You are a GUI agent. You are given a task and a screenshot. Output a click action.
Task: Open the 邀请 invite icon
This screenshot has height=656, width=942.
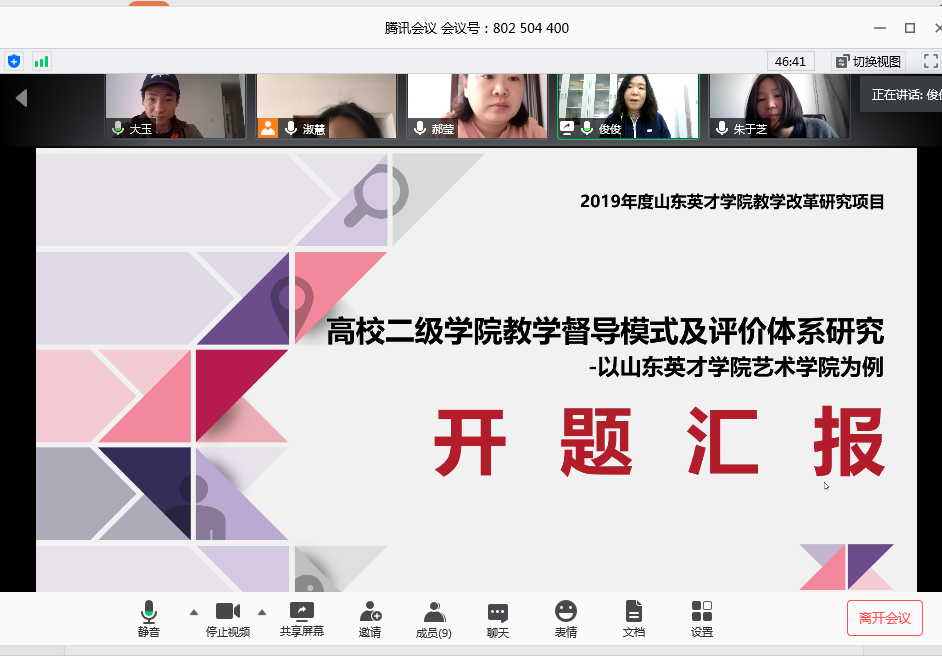[x=370, y=618]
